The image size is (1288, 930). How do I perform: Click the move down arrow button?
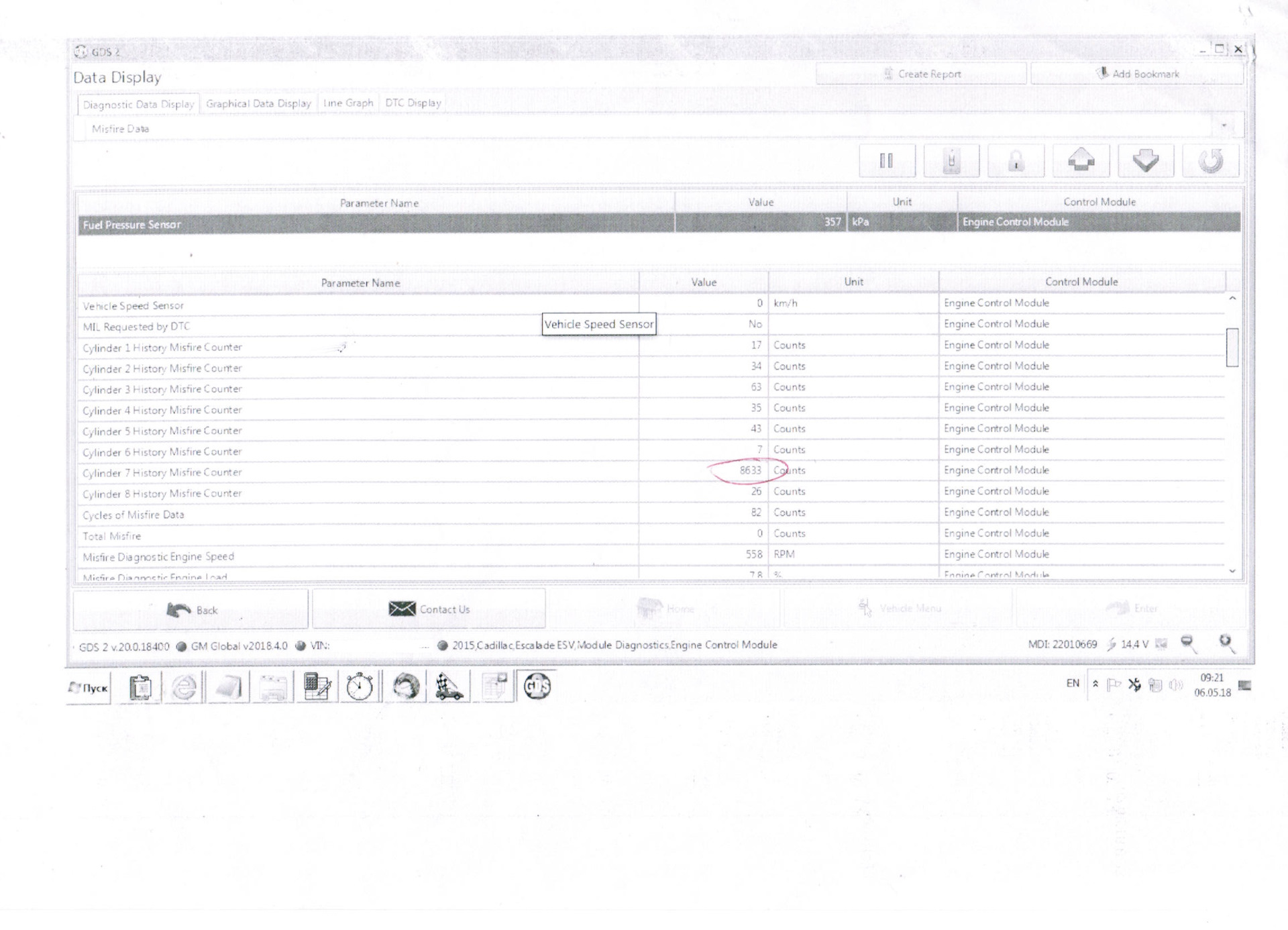1145,161
